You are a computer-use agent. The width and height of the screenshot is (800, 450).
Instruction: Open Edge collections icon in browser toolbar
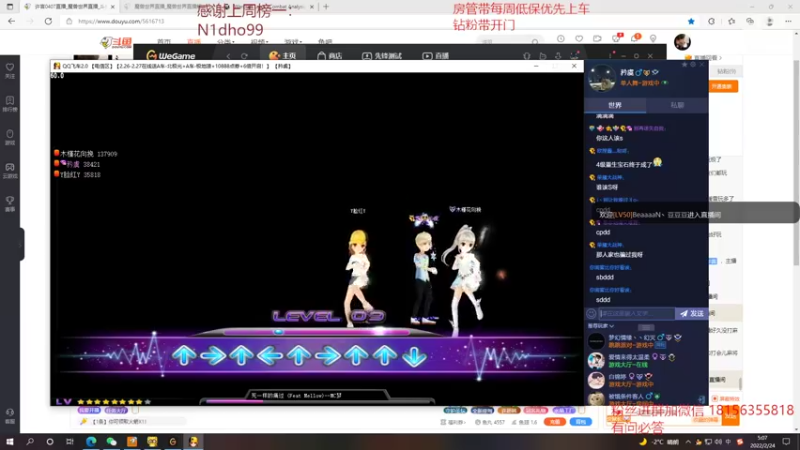[x=749, y=21]
